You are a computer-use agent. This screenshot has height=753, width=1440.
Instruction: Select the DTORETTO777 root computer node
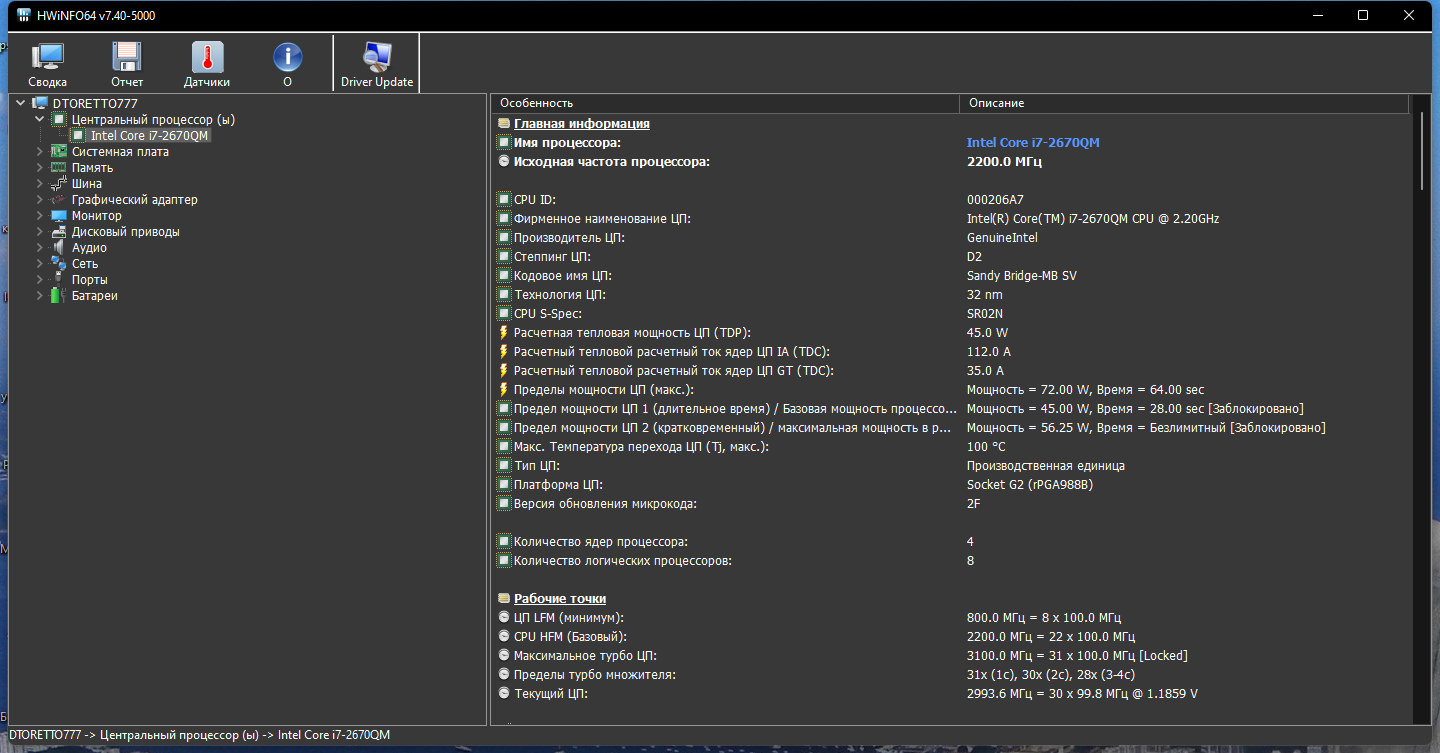(95, 103)
